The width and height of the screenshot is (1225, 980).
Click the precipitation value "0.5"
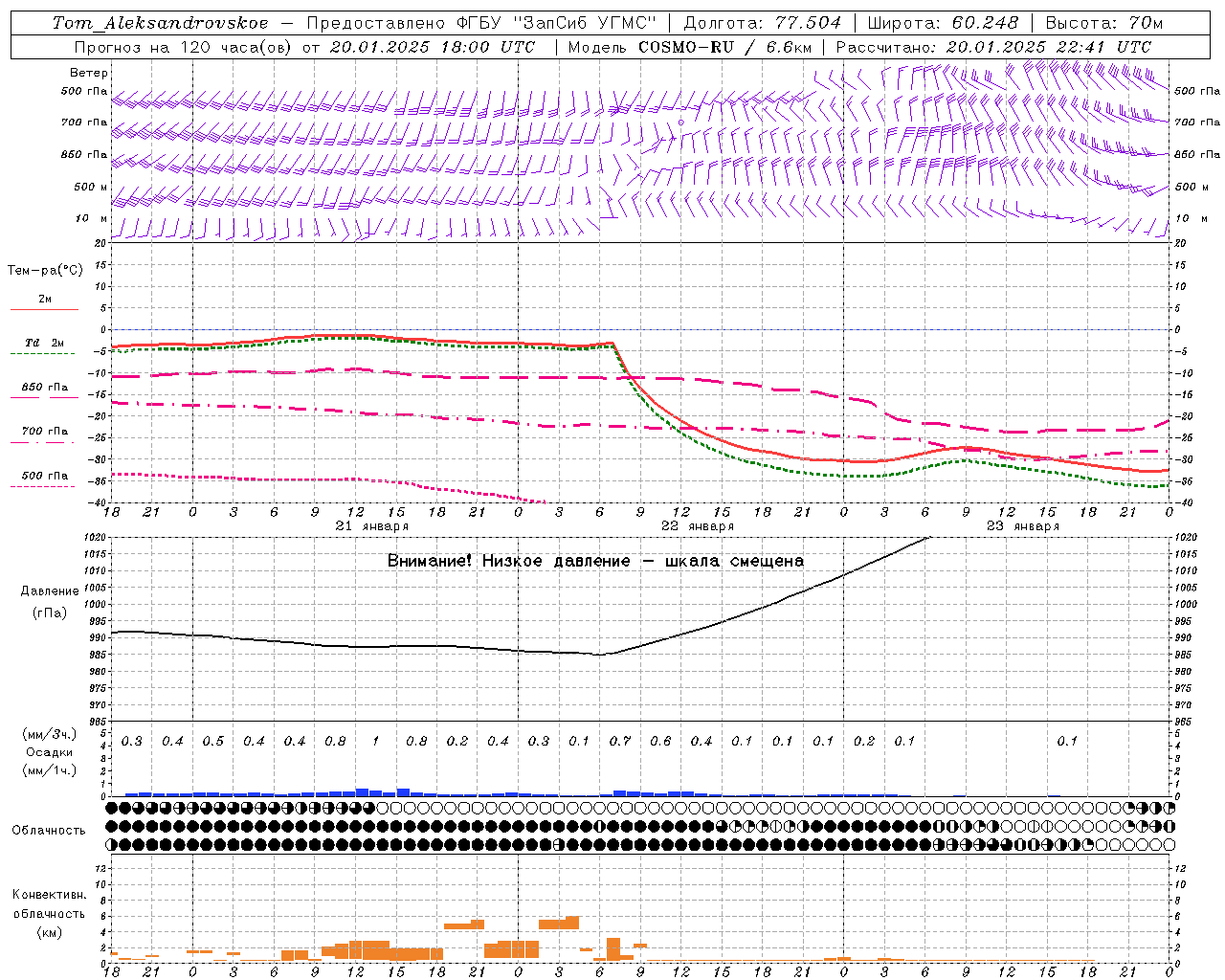[213, 742]
